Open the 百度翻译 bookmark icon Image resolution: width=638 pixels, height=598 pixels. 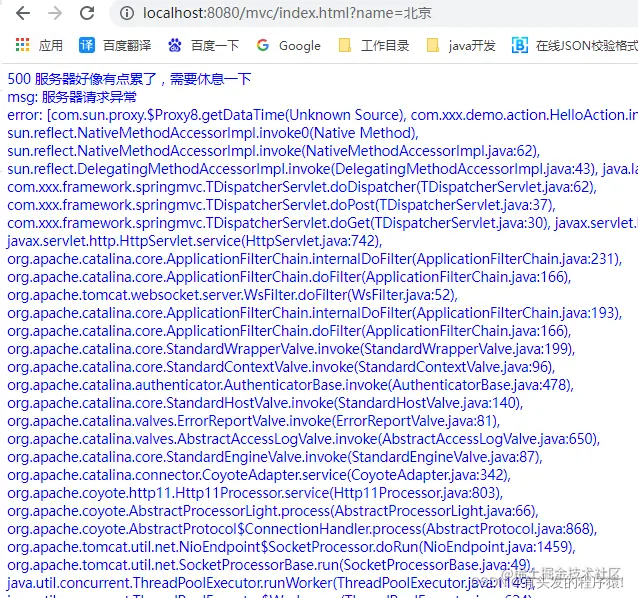tap(87, 45)
